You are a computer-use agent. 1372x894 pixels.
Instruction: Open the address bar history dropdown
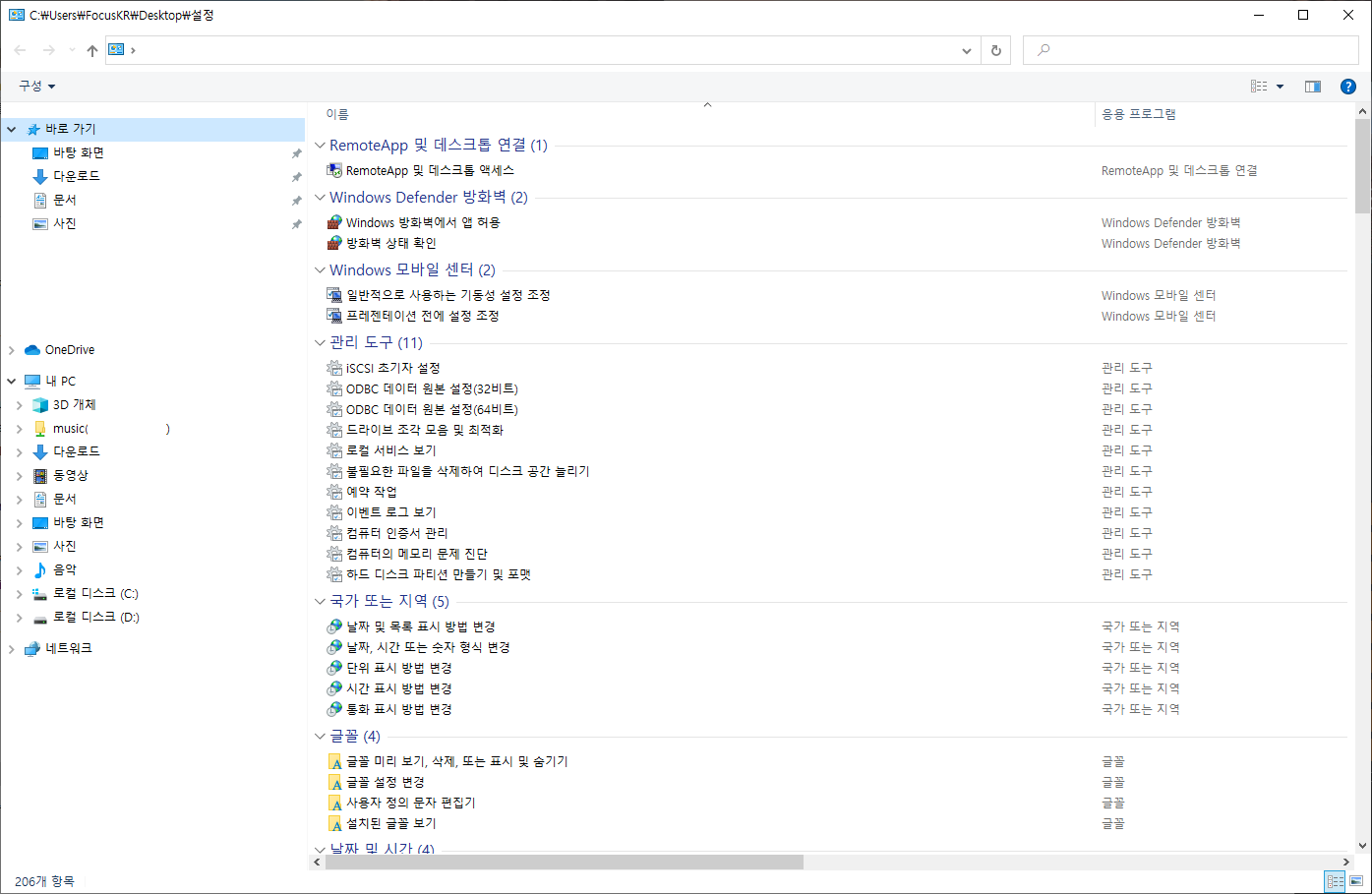(x=967, y=50)
